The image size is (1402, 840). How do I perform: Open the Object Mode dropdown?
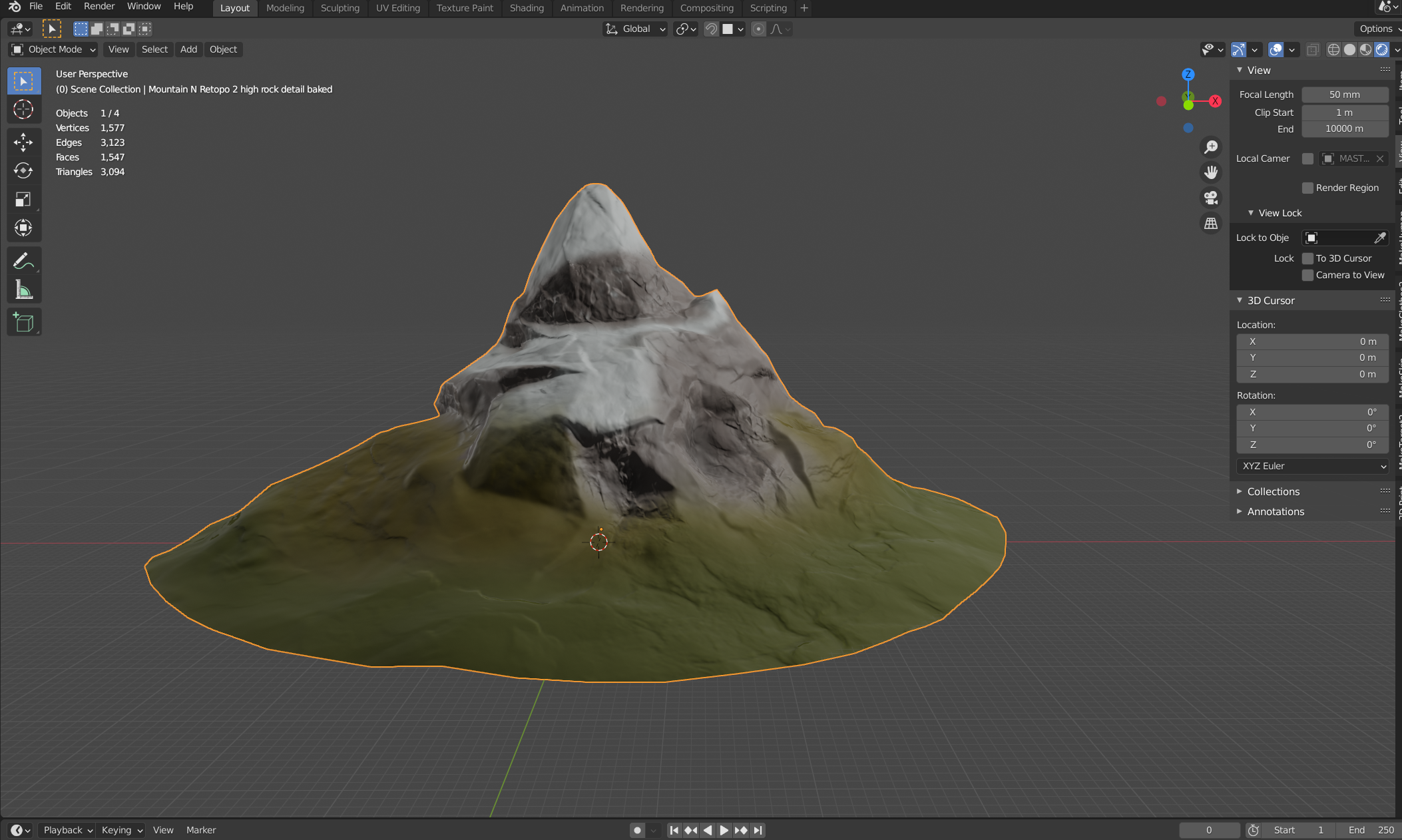click(54, 49)
